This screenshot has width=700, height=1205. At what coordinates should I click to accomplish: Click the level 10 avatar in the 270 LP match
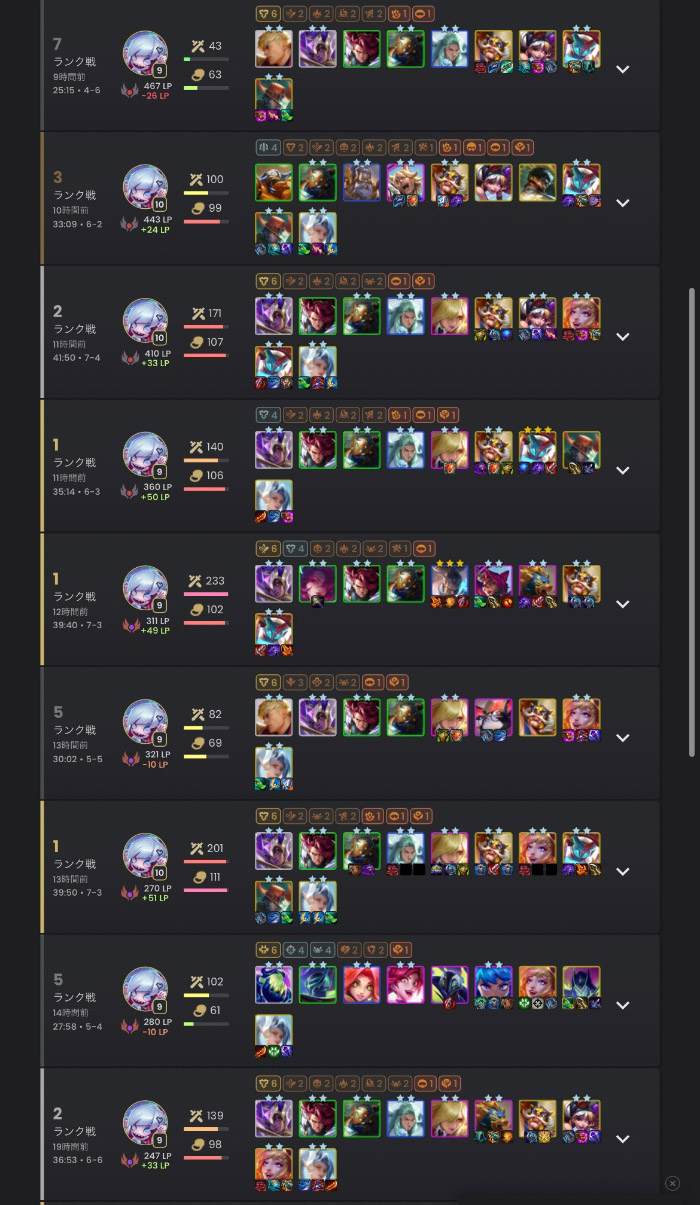click(145, 856)
